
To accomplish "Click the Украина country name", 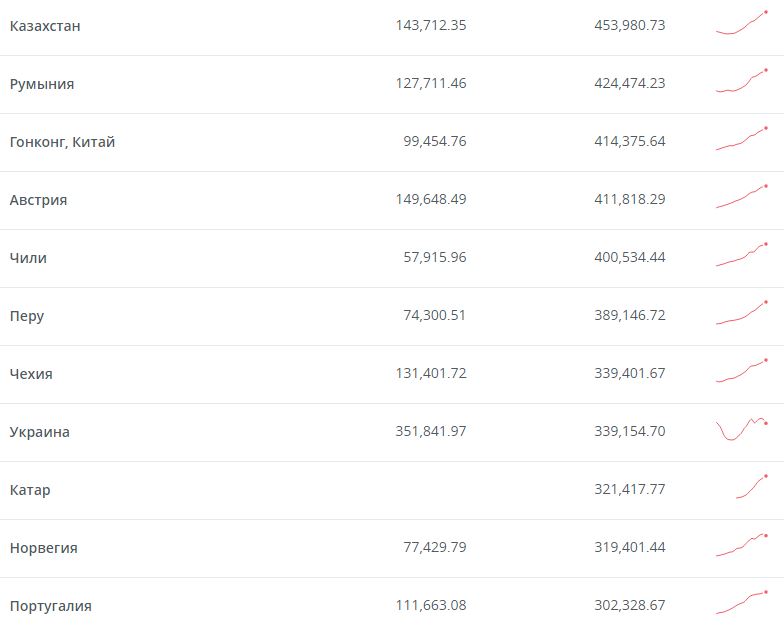I will click(40, 432).
